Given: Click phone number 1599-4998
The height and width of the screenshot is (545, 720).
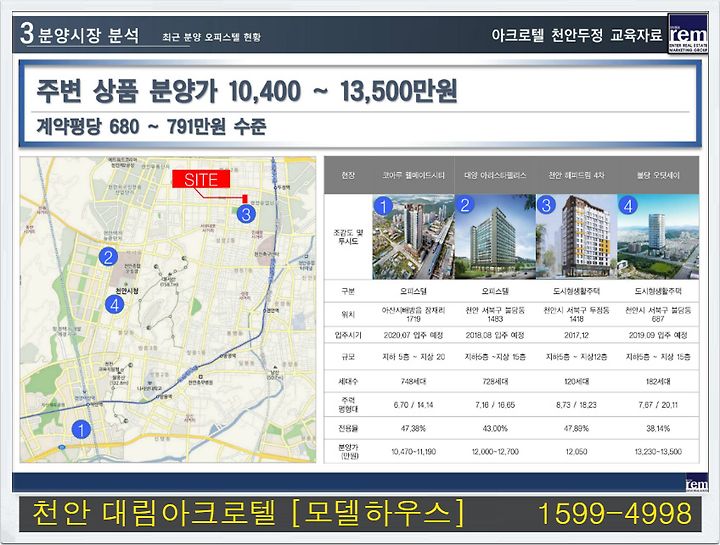Looking at the screenshot, I should point(615,513).
